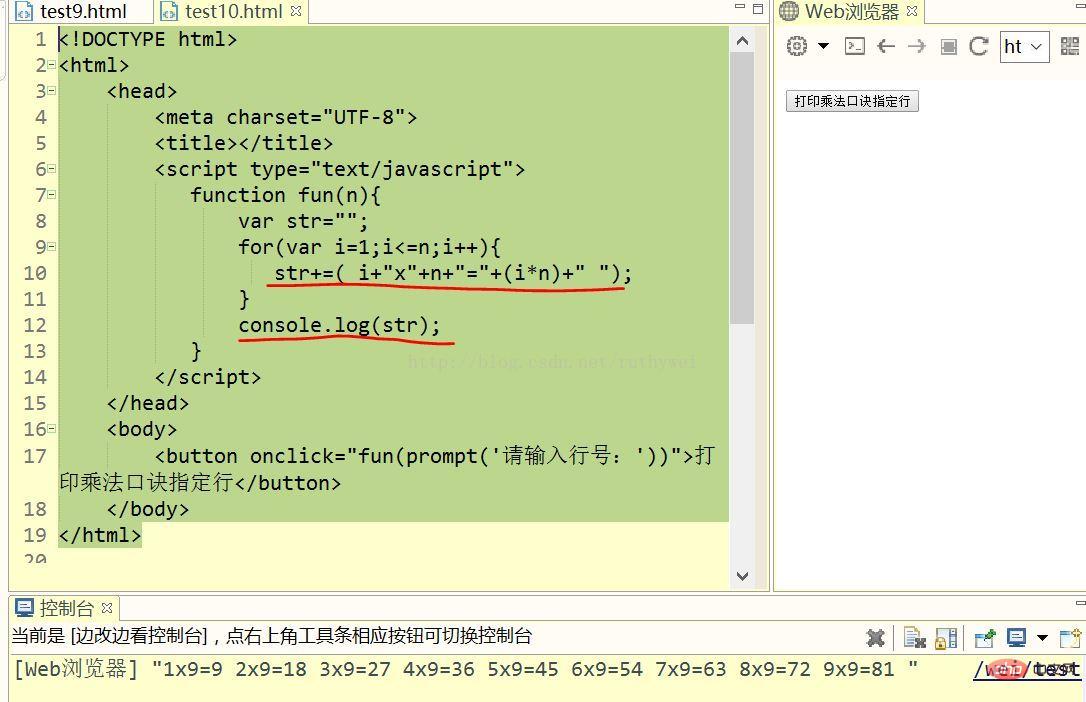
Task: Toggle the fold marker on line 7 function
Action: (x=51, y=195)
